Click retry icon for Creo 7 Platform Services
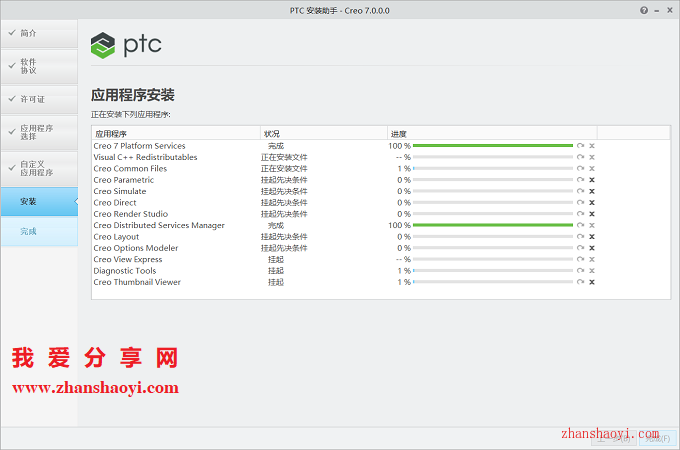This screenshot has height=450, width=680. pyautogui.click(x=580, y=146)
